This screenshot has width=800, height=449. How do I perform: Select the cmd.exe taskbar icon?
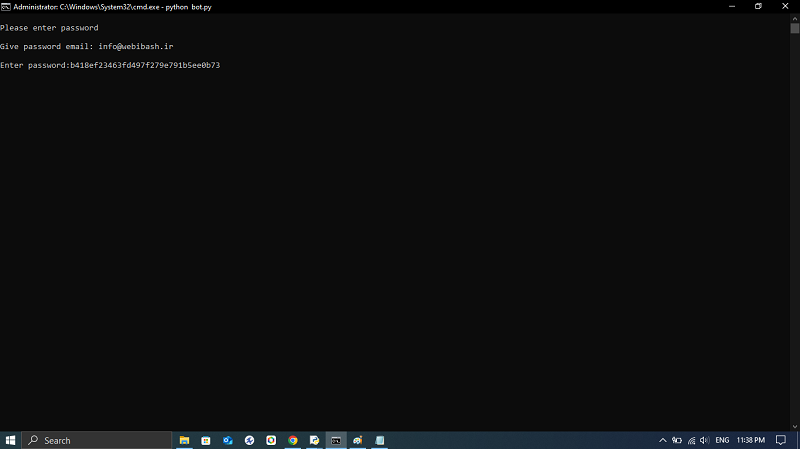[336, 440]
